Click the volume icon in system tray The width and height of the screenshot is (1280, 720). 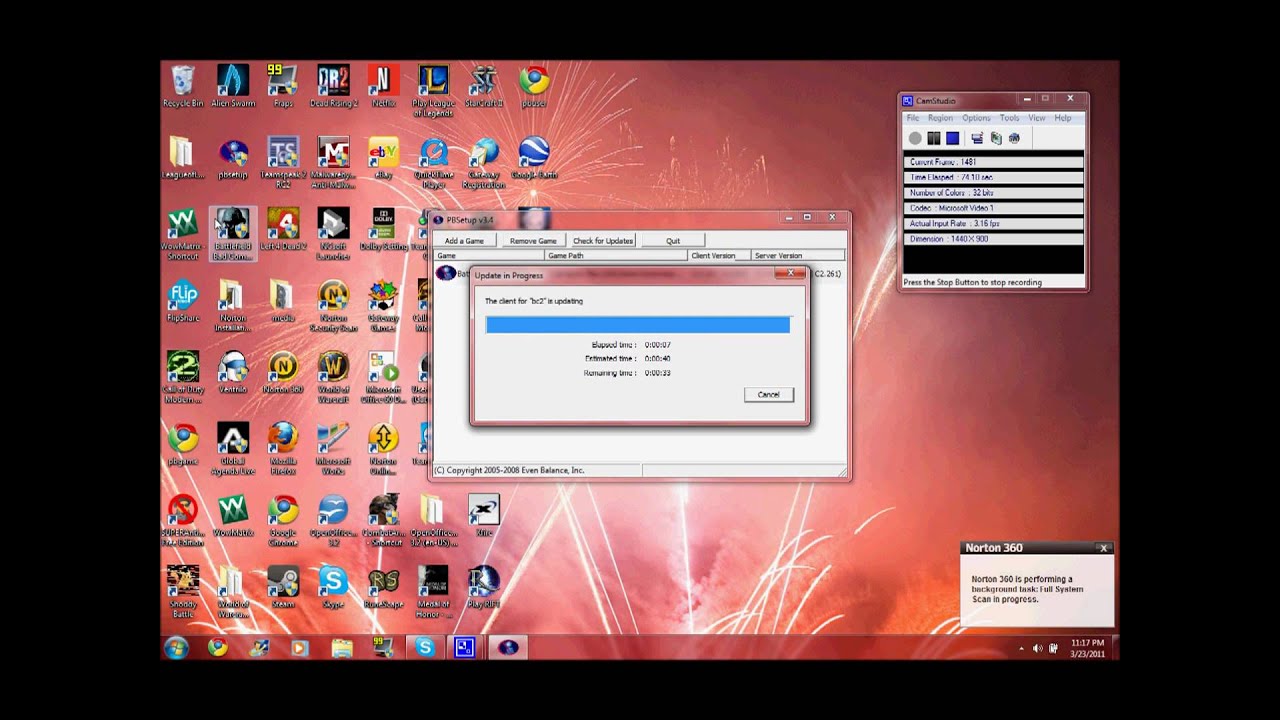[1037, 648]
